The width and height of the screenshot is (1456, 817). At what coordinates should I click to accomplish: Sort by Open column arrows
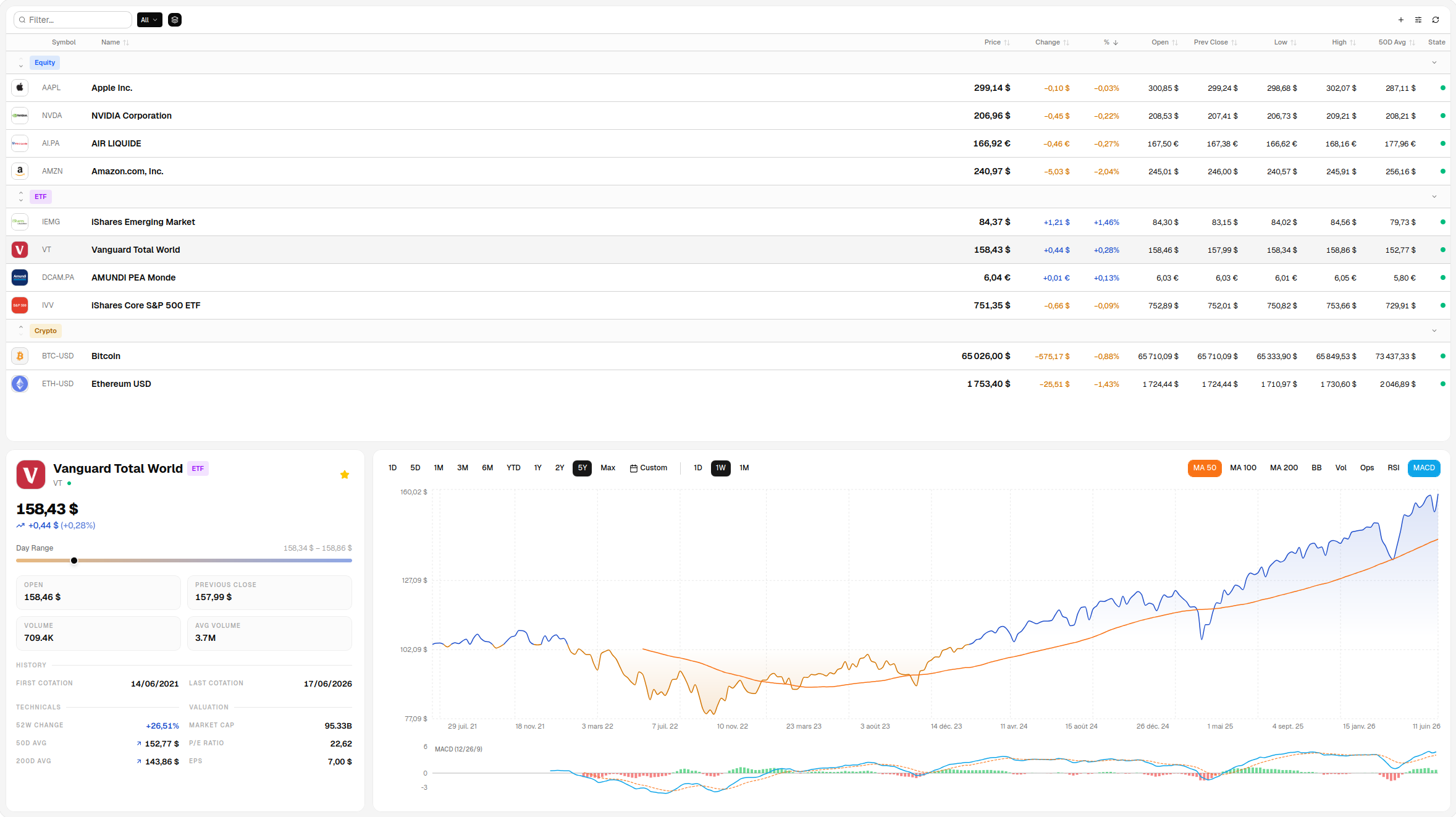click(1175, 43)
